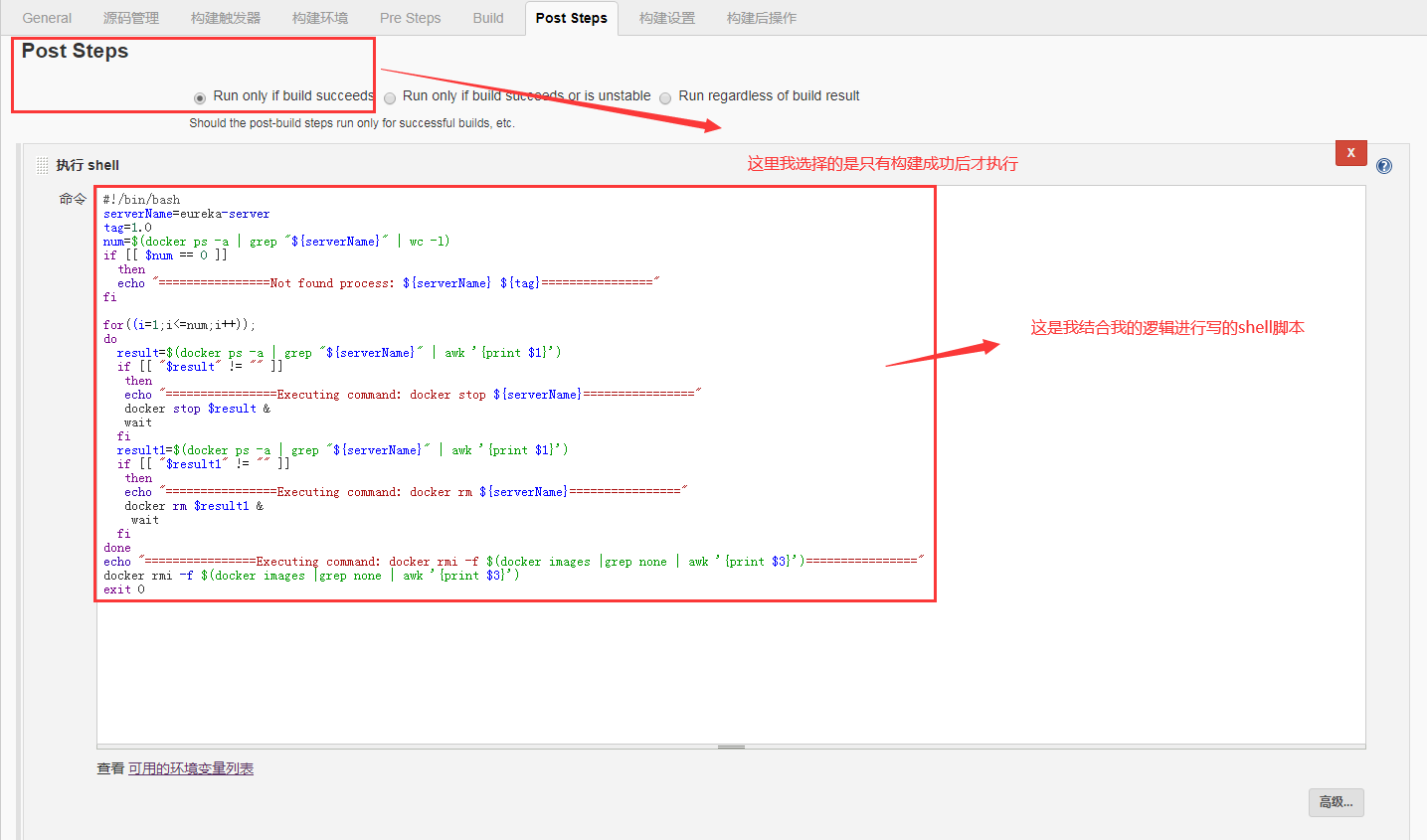
Task: Switch to the 源码管理 tab
Action: pyautogui.click(x=131, y=18)
